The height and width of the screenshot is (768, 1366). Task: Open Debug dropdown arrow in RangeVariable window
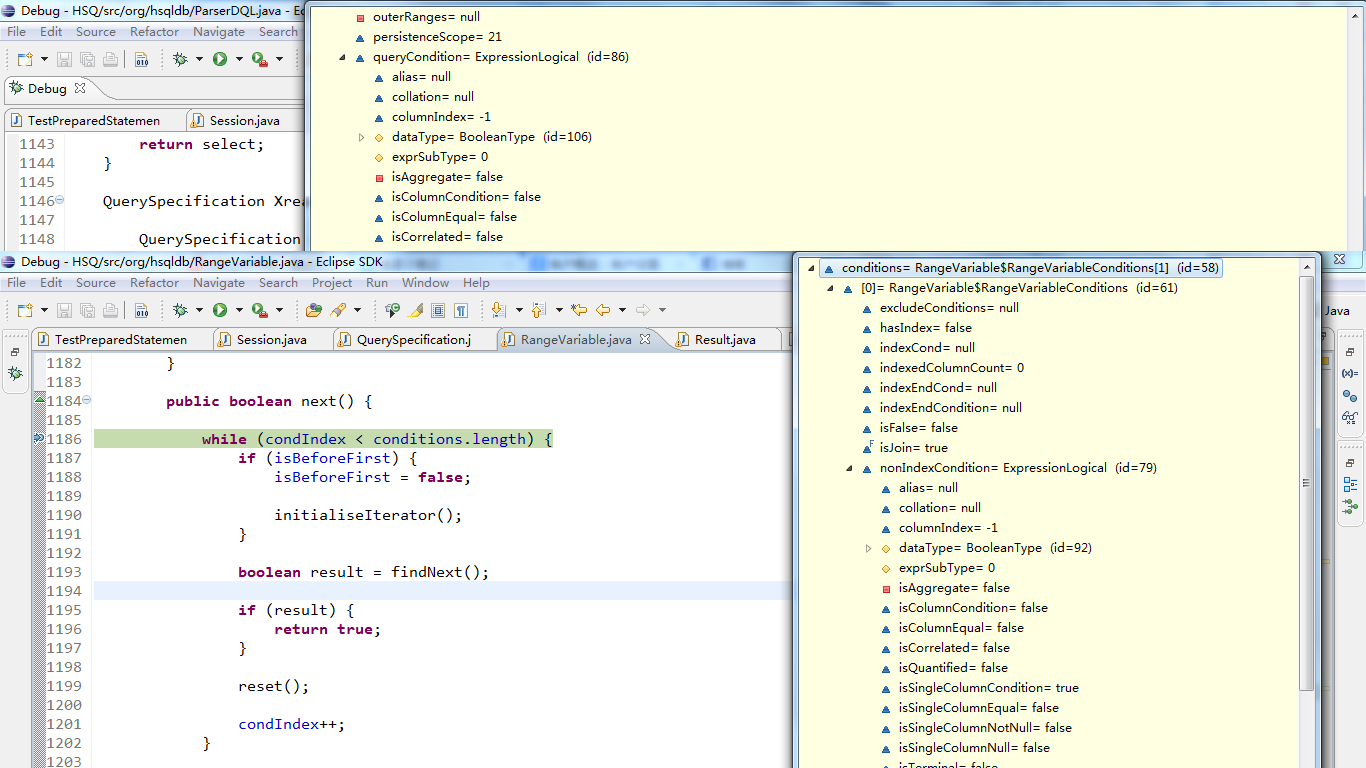199,310
